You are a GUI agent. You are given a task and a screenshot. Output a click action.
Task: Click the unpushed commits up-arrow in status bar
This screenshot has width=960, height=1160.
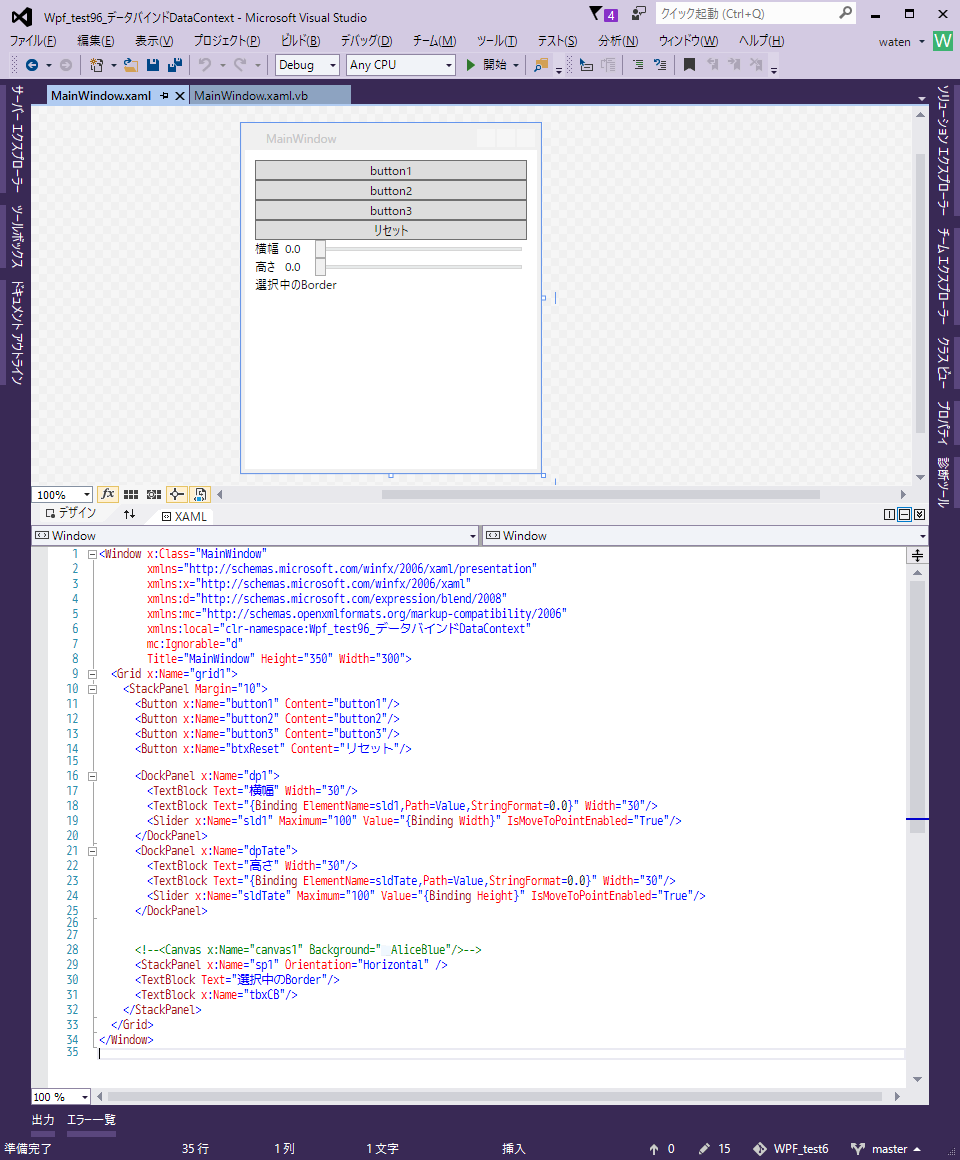pos(654,1149)
